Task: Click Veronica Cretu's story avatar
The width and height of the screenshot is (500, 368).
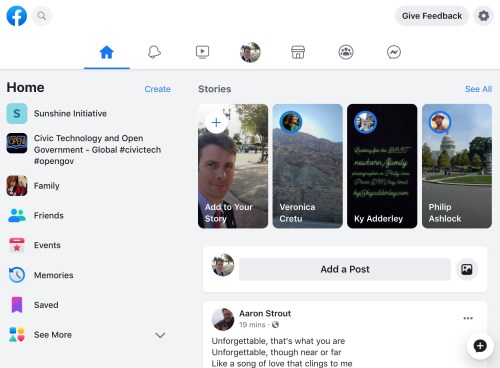Action: [291, 122]
